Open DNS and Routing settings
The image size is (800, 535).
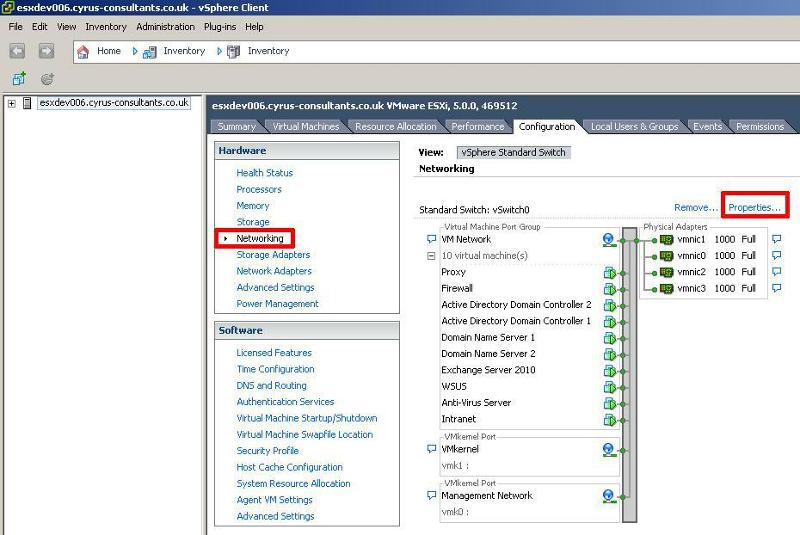pyautogui.click(x=271, y=385)
